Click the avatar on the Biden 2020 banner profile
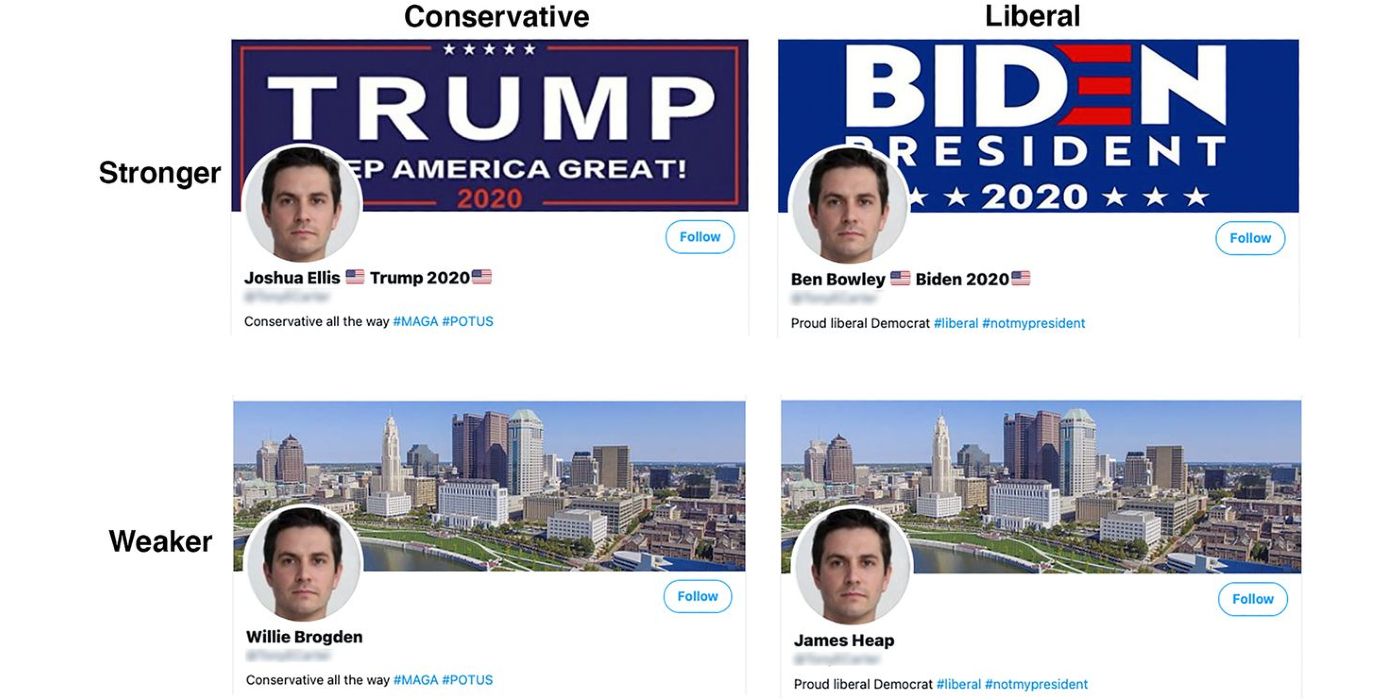This screenshot has width=1400, height=700. [x=849, y=205]
